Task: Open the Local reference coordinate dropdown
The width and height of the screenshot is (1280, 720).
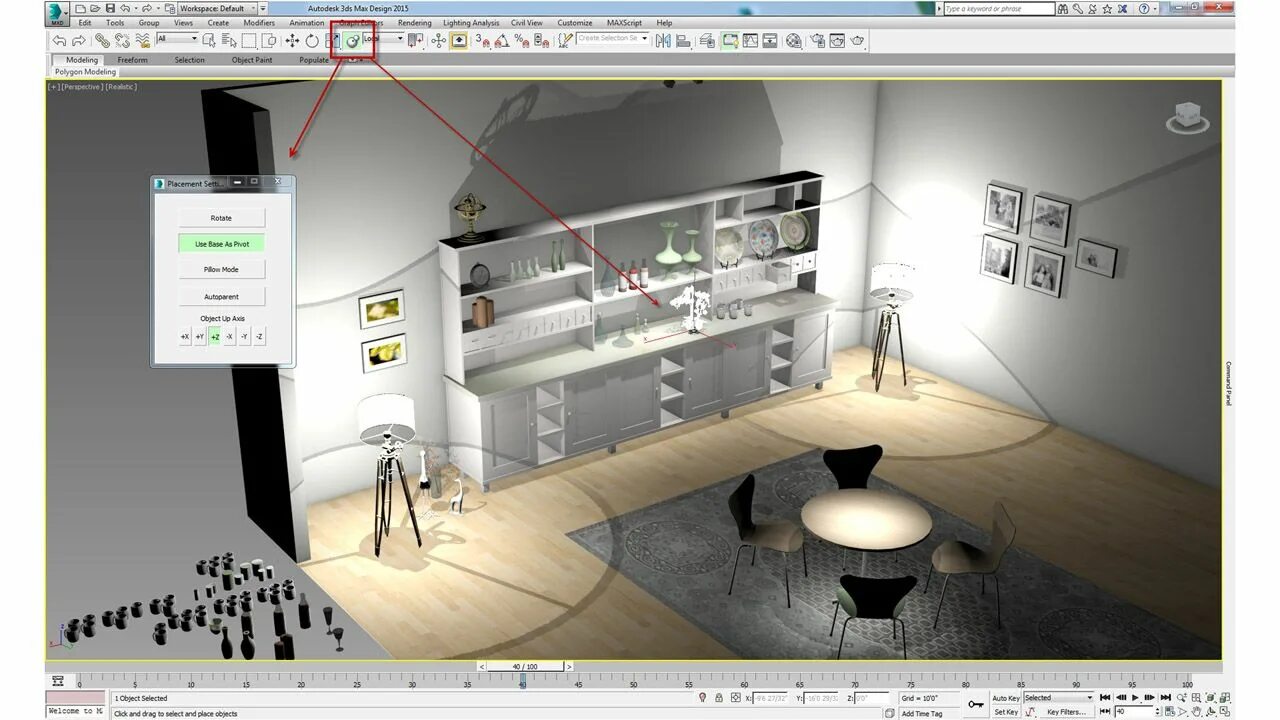Action: click(383, 39)
